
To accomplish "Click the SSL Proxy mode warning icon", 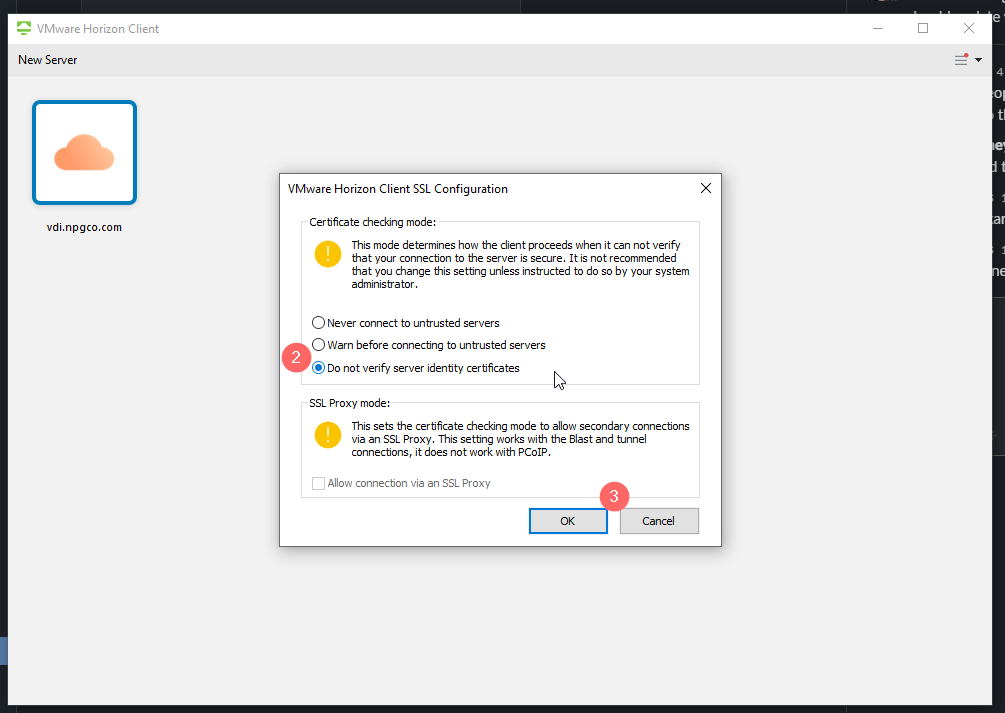I will pos(328,435).
